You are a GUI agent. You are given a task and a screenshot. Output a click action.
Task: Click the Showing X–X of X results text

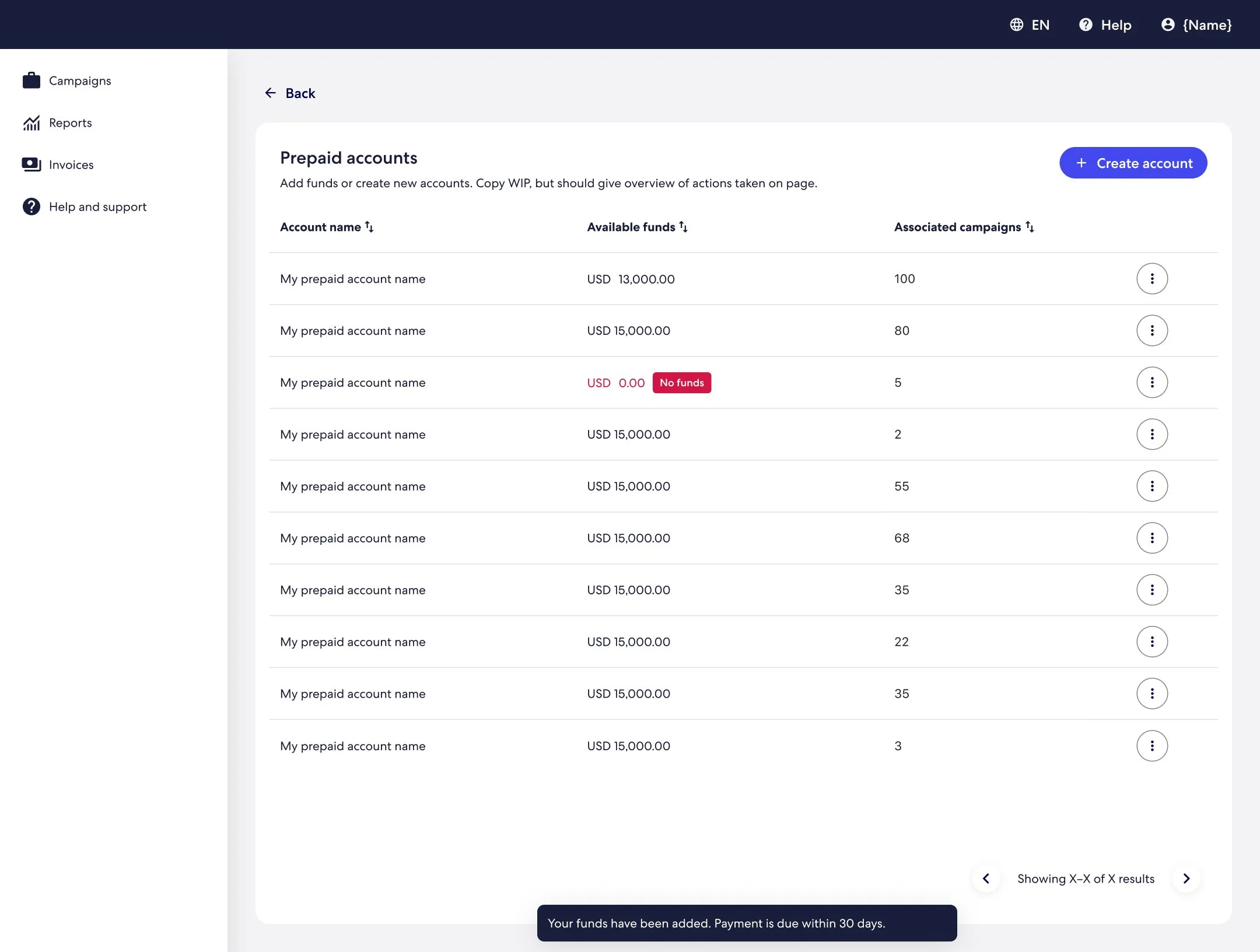pos(1086,878)
